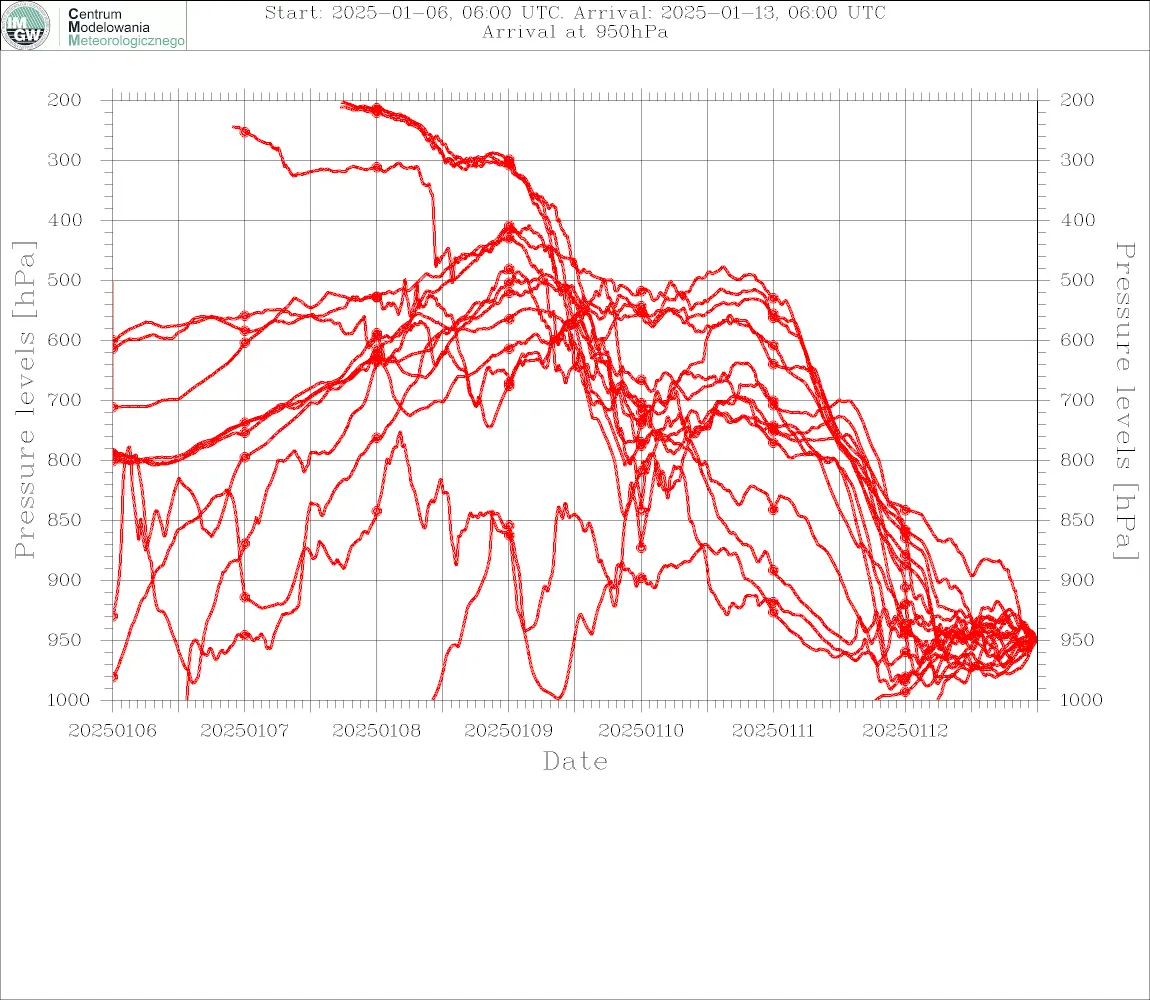Click the left axis 950 label
Viewport: 1150px width, 1000px height.
(x=65, y=640)
